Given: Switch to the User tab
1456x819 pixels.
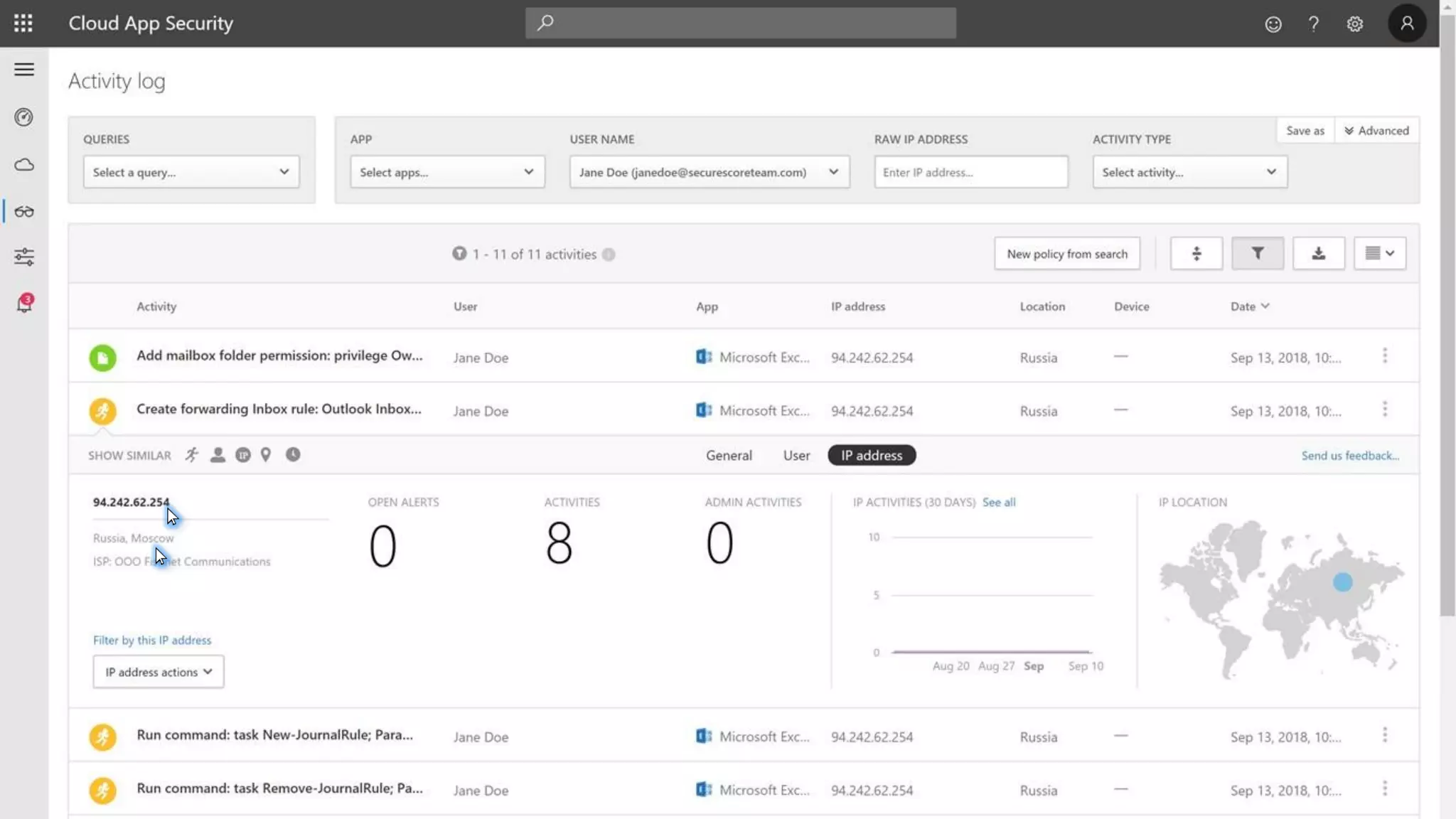Looking at the screenshot, I should tap(796, 456).
